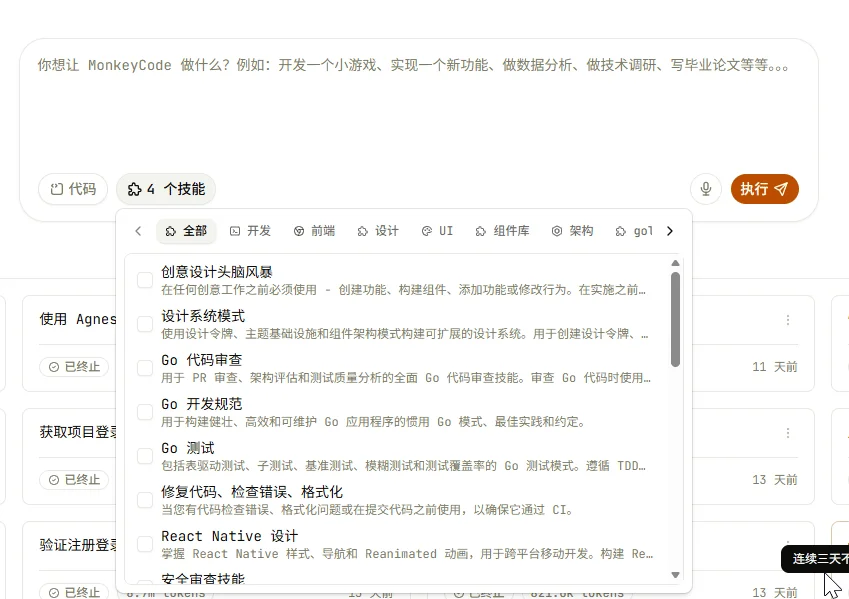Click the paper plane icon on 执行
Screen dimensions: 849x599
coord(781,189)
